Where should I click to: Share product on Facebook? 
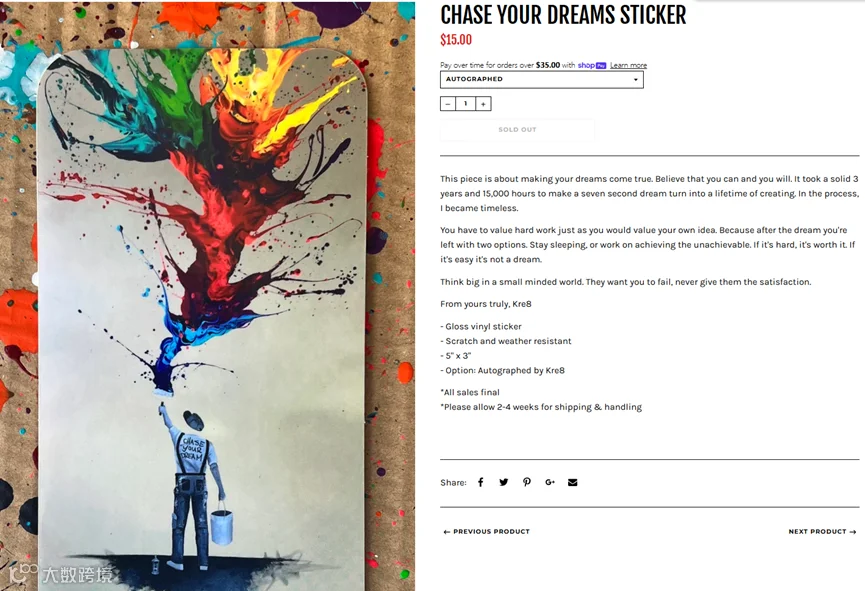pyautogui.click(x=480, y=482)
